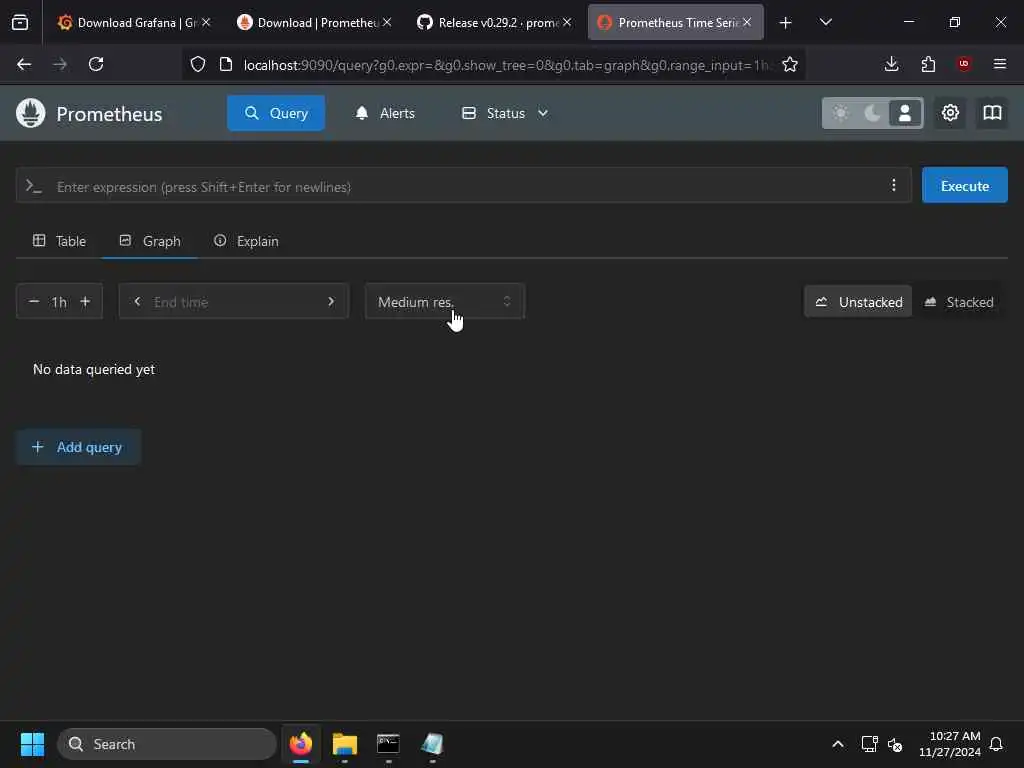Open the Firefox downloads panel
This screenshot has height=768, width=1024.
[x=891, y=64]
